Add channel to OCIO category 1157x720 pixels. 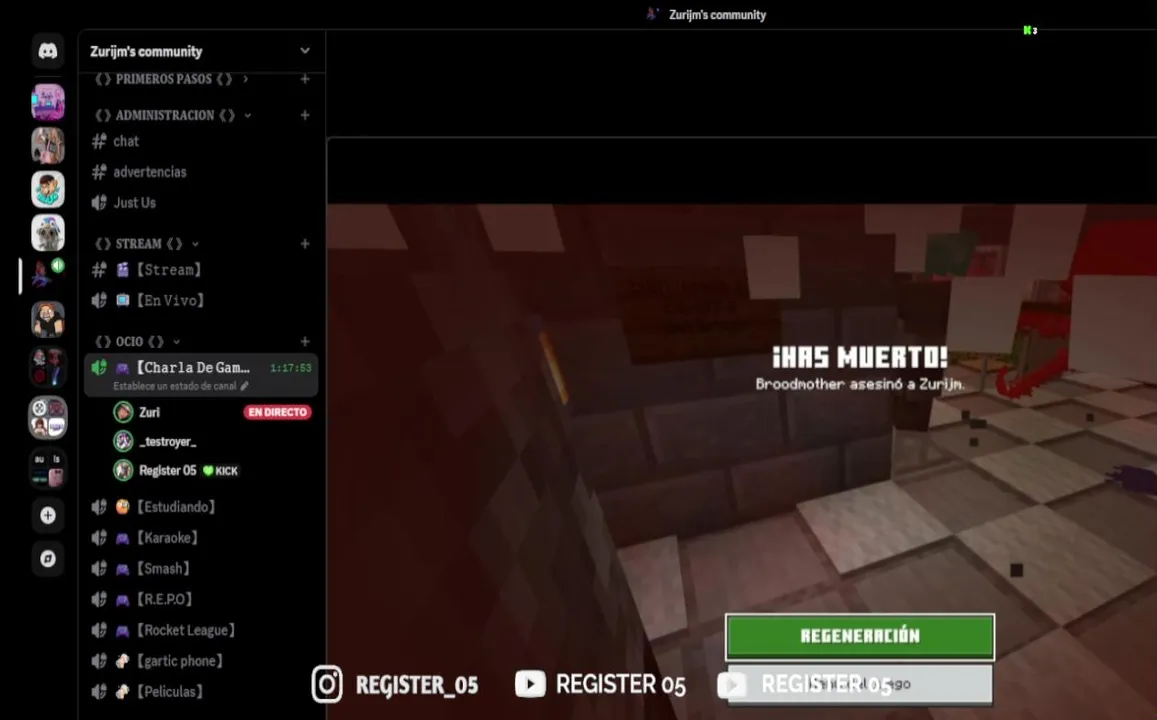(x=305, y=342)
